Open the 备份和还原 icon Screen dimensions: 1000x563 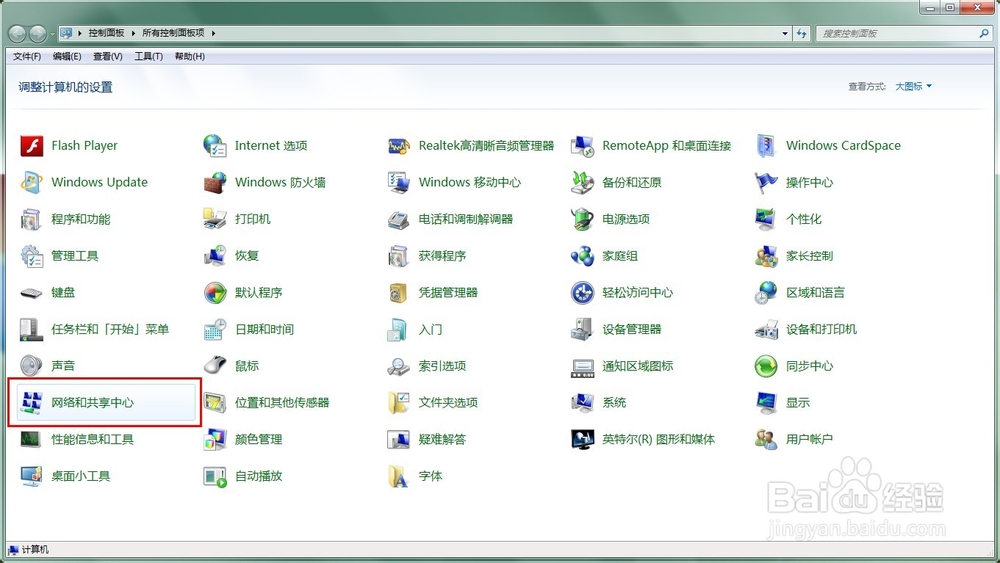tap(582, 182)
